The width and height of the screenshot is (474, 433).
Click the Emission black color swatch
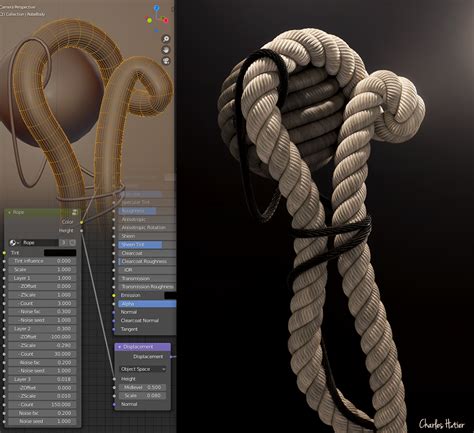tap(170, 295)
